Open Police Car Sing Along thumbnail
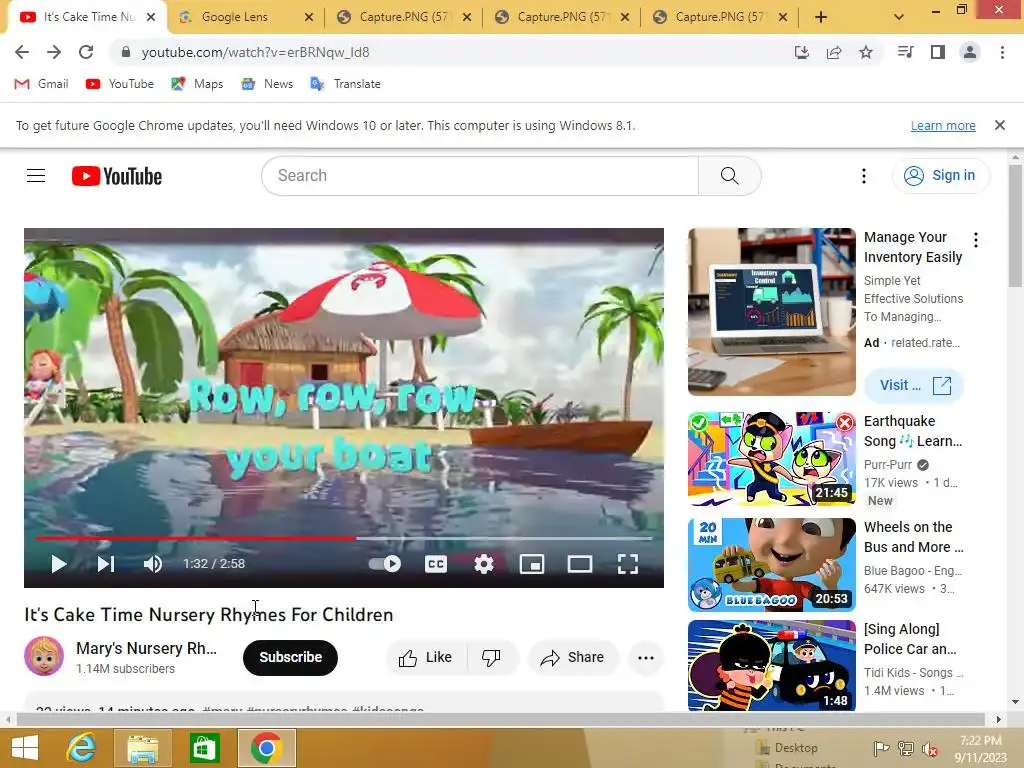1024x768 pixels. (x=771, y=665)
